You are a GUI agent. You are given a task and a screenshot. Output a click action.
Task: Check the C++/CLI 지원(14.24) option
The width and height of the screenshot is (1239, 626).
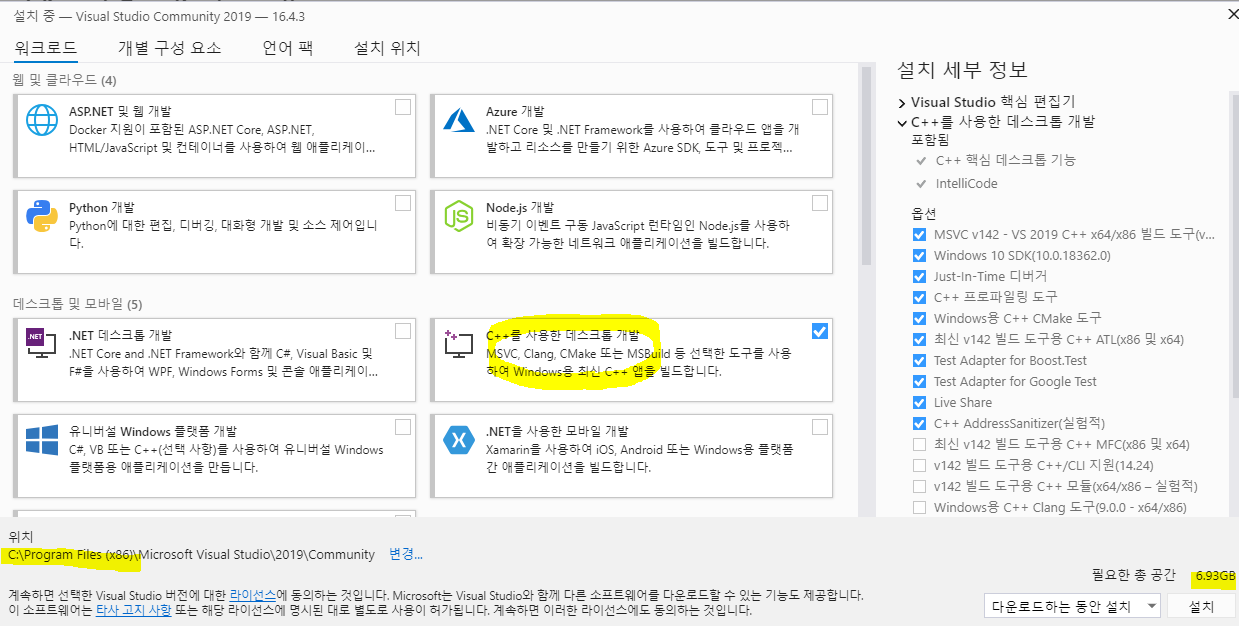pos(919,465)
